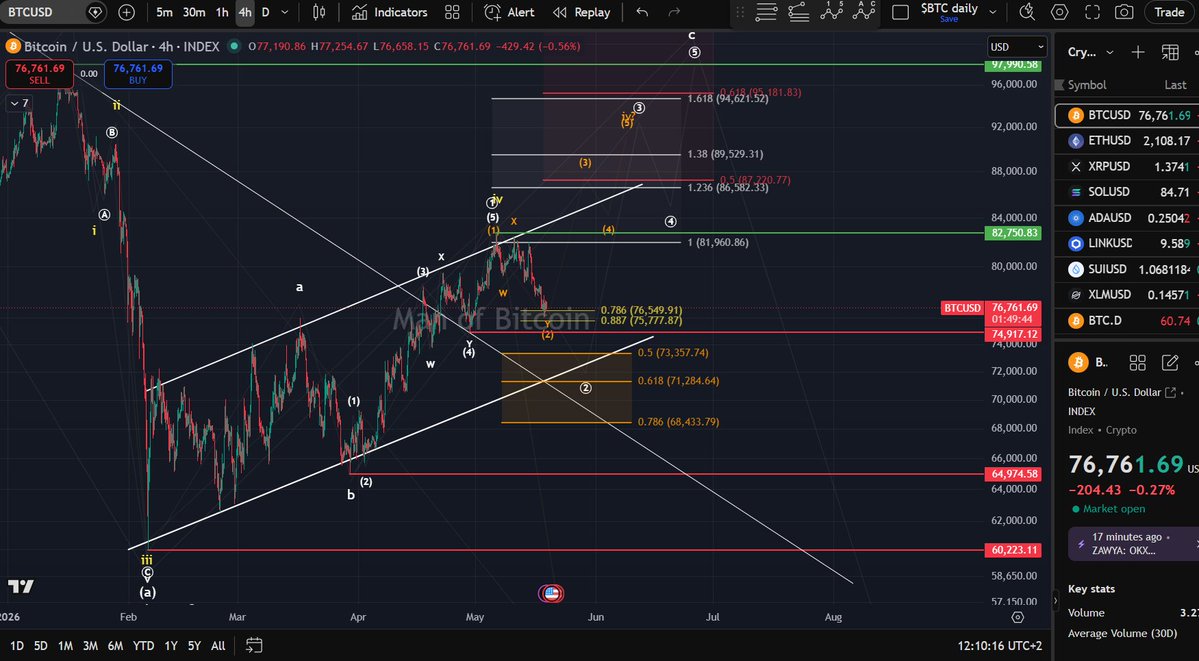
Task: Open the BTCUSD symbol search box
Action: [42, 12]
